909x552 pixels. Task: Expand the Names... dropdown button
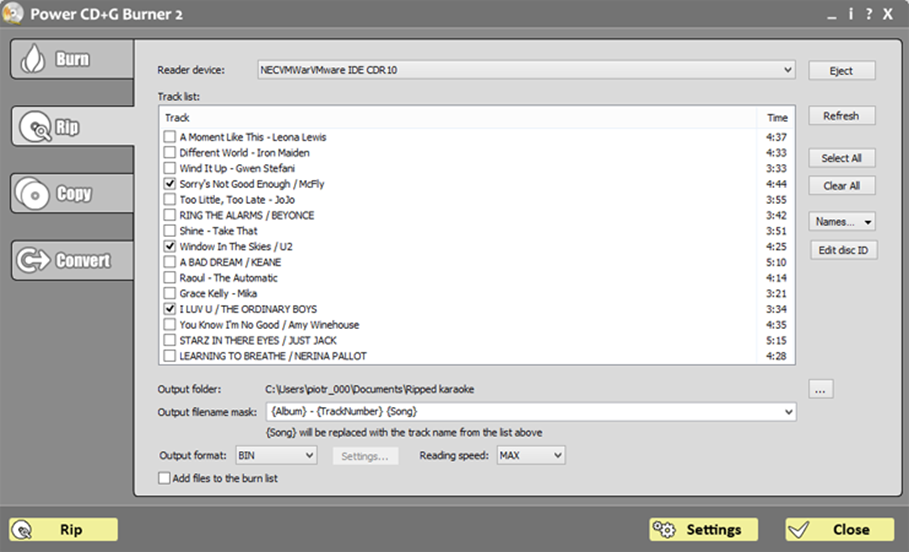[x=842, y=221]
